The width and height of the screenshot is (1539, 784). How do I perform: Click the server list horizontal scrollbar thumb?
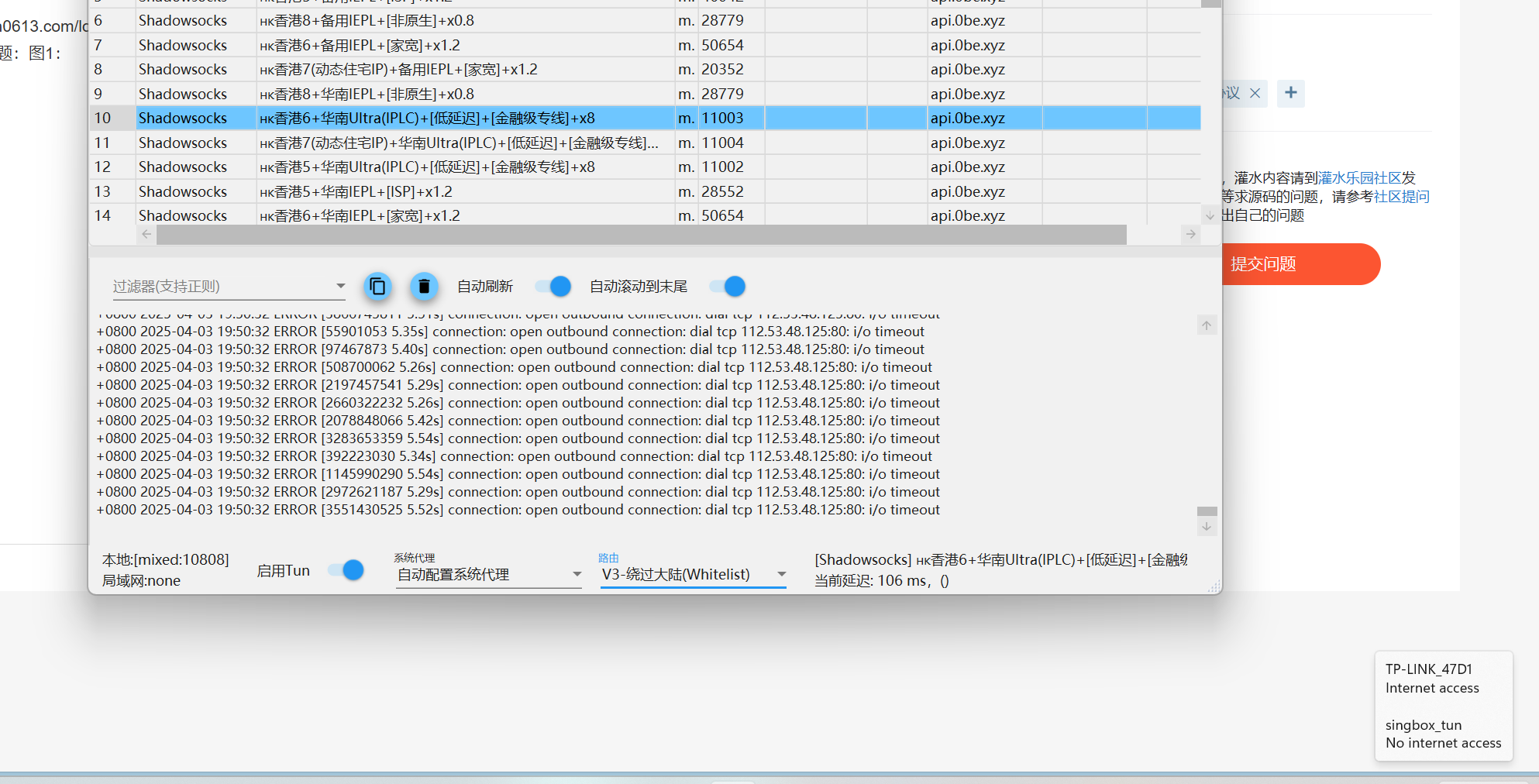[641, 235]
